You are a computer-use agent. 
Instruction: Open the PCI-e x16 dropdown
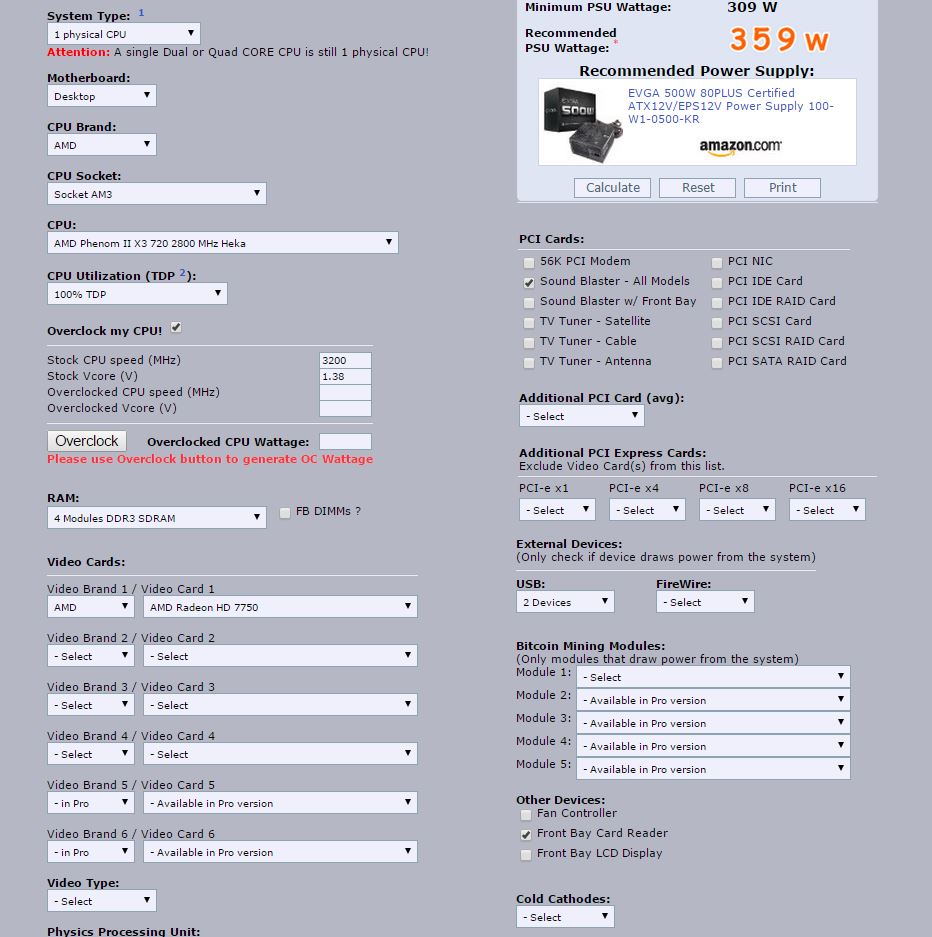point(827,510)
